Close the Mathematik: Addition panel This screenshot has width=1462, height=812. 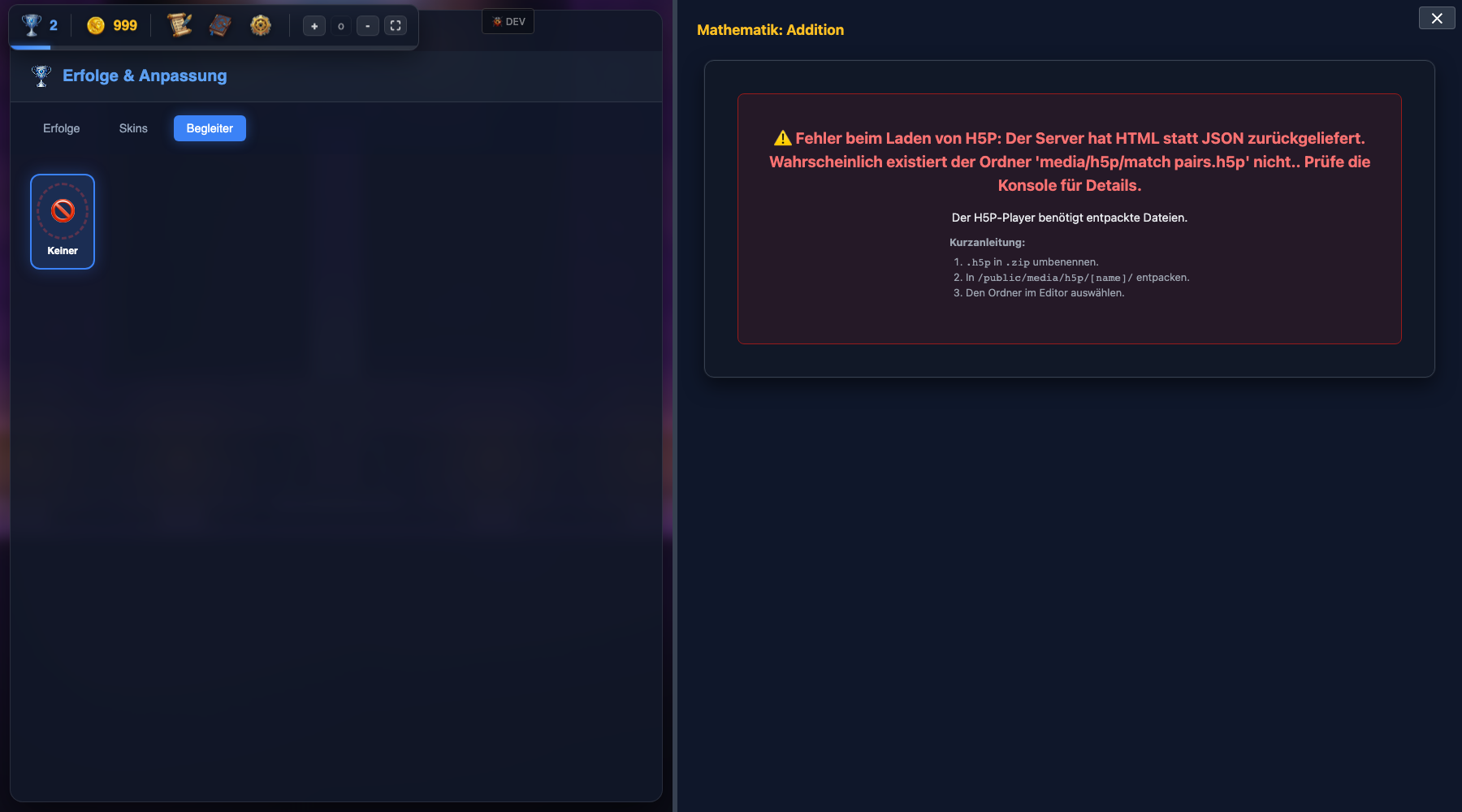pyautogui.click(x=1437, y=18)
